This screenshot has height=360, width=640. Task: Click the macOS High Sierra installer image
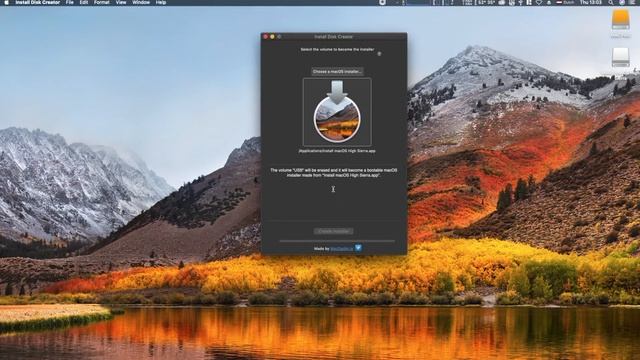point(337,112)
